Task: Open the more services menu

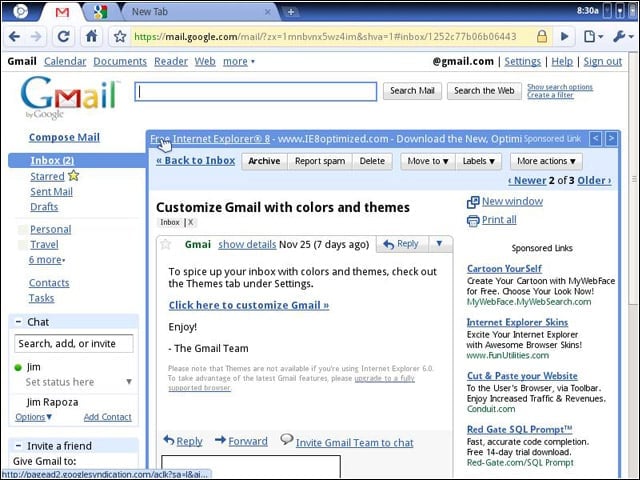Action: pyautogui.click(x=239, y=61)
